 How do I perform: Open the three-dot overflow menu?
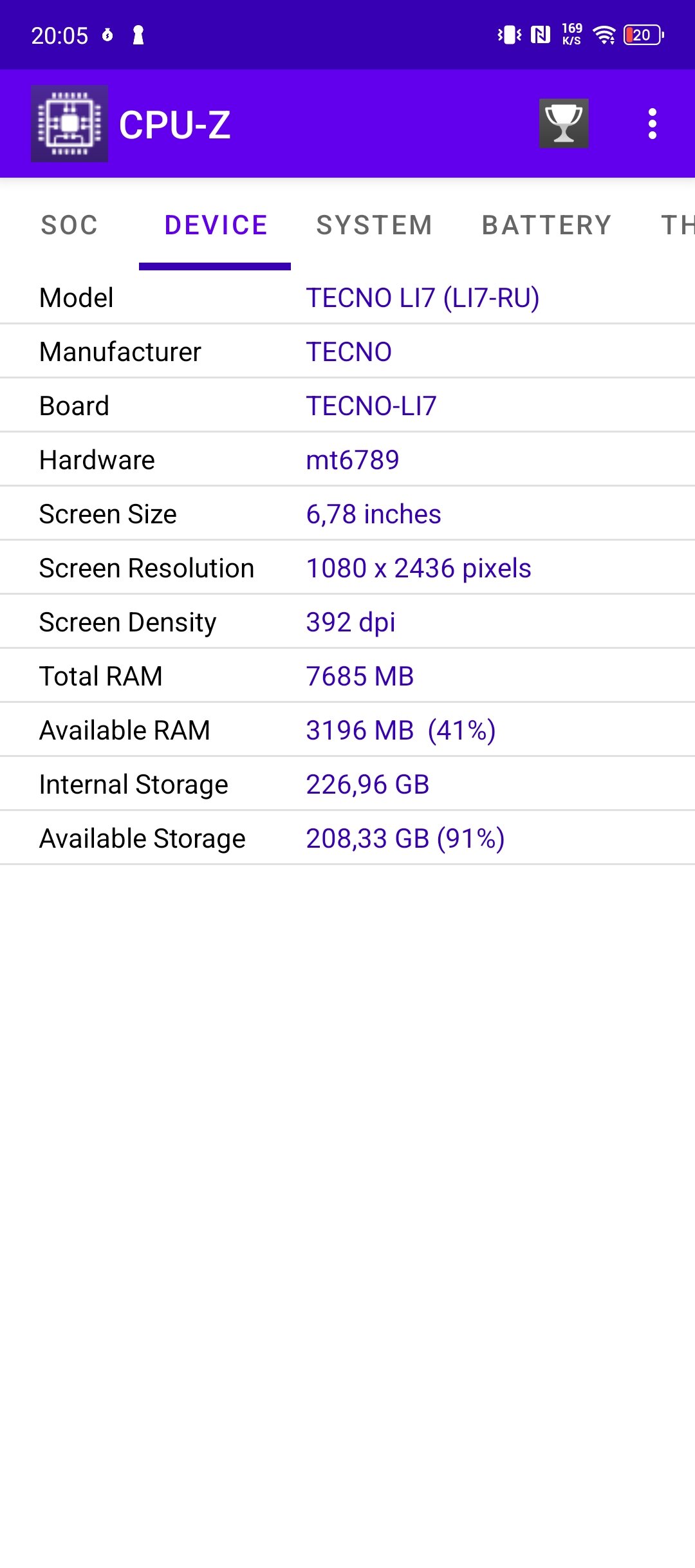[x=653, y=124]
